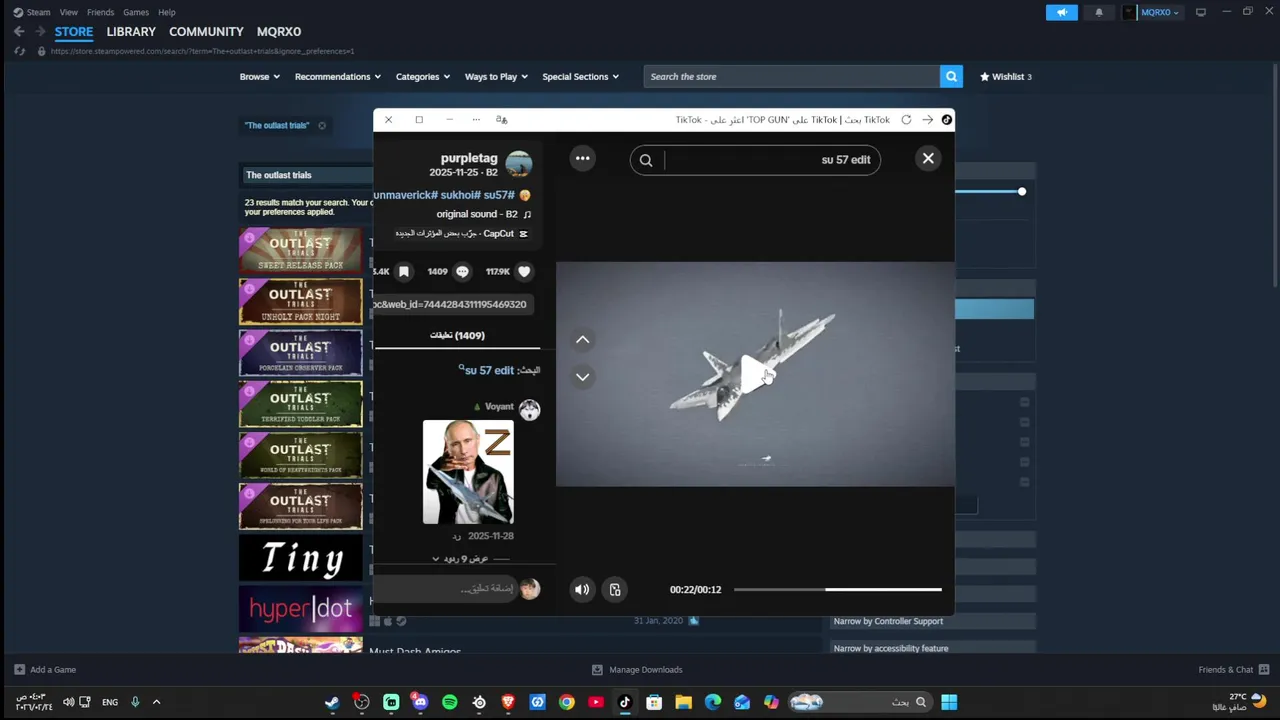Click the translate icon in TikTok title bar
The image size is (1280, 720).
pos(502,120)
